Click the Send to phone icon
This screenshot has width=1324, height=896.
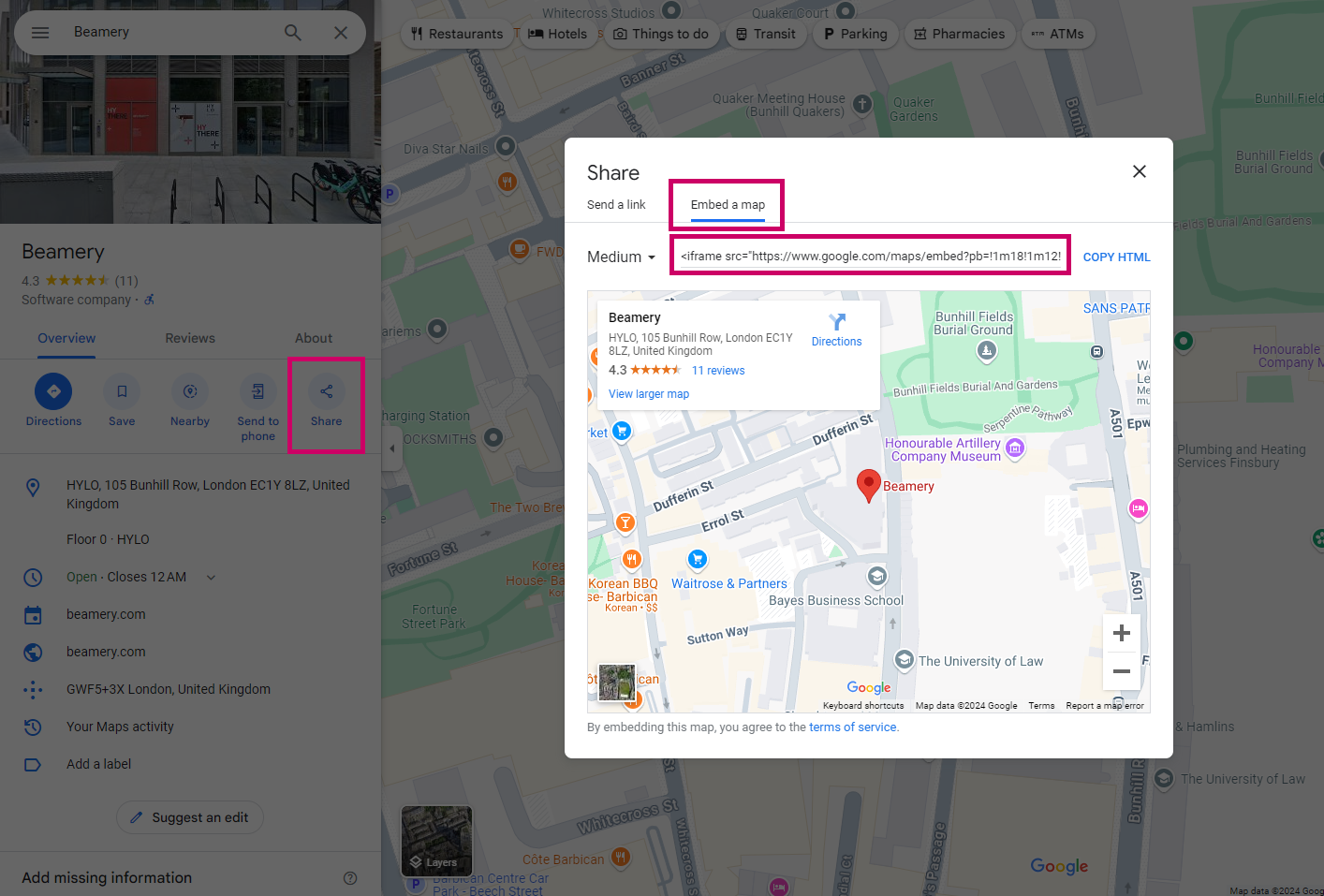click(x=258, y=391)
